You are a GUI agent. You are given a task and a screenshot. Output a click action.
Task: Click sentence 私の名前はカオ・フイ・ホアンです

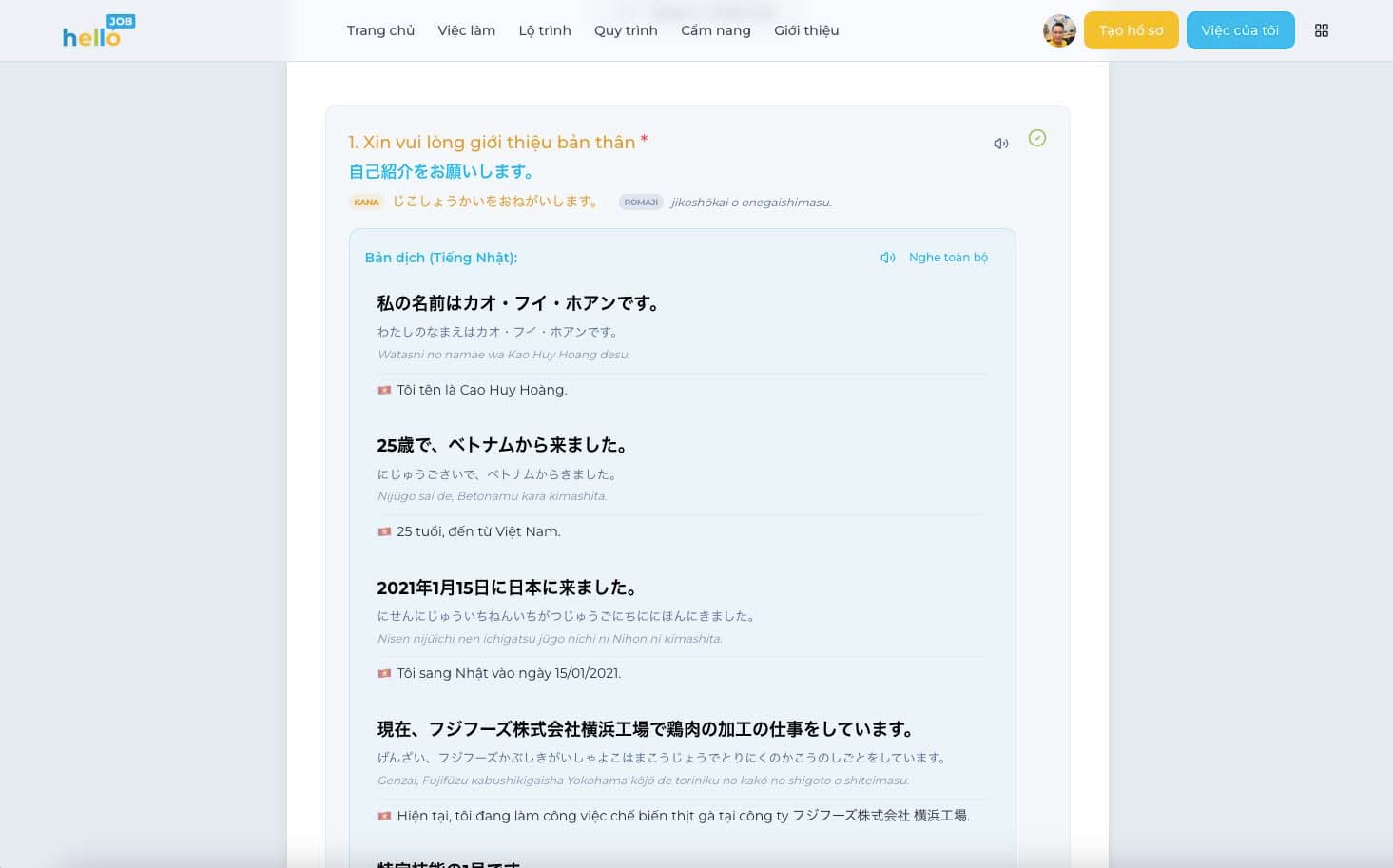[518, 303]
